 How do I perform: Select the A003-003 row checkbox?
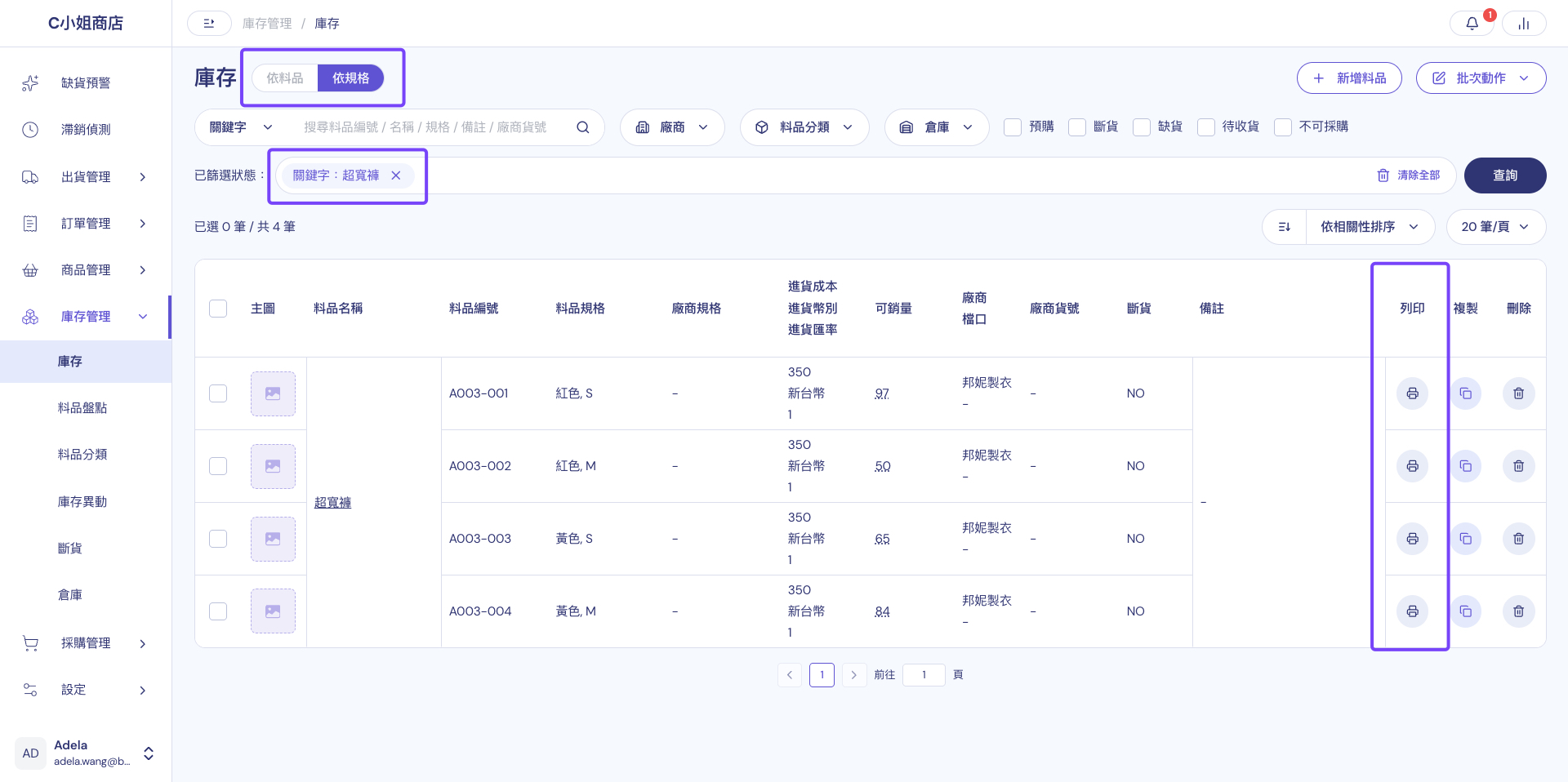click(x=218, y=539)
